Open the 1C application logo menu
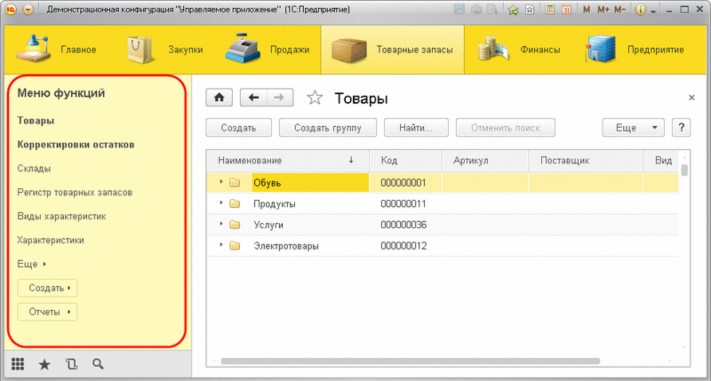This screenshot has height=381, width=711. pos(11,10)
